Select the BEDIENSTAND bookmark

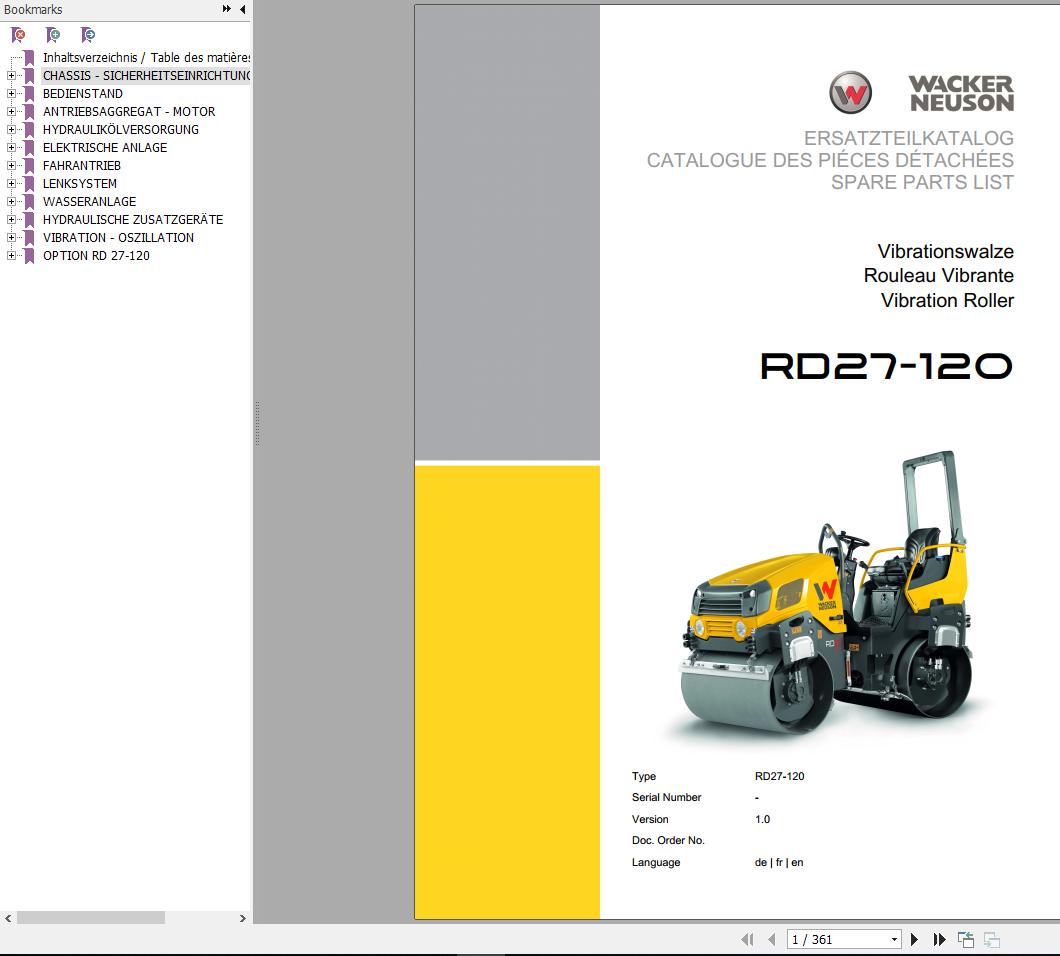pyautogui.click(x=82, y=93)
